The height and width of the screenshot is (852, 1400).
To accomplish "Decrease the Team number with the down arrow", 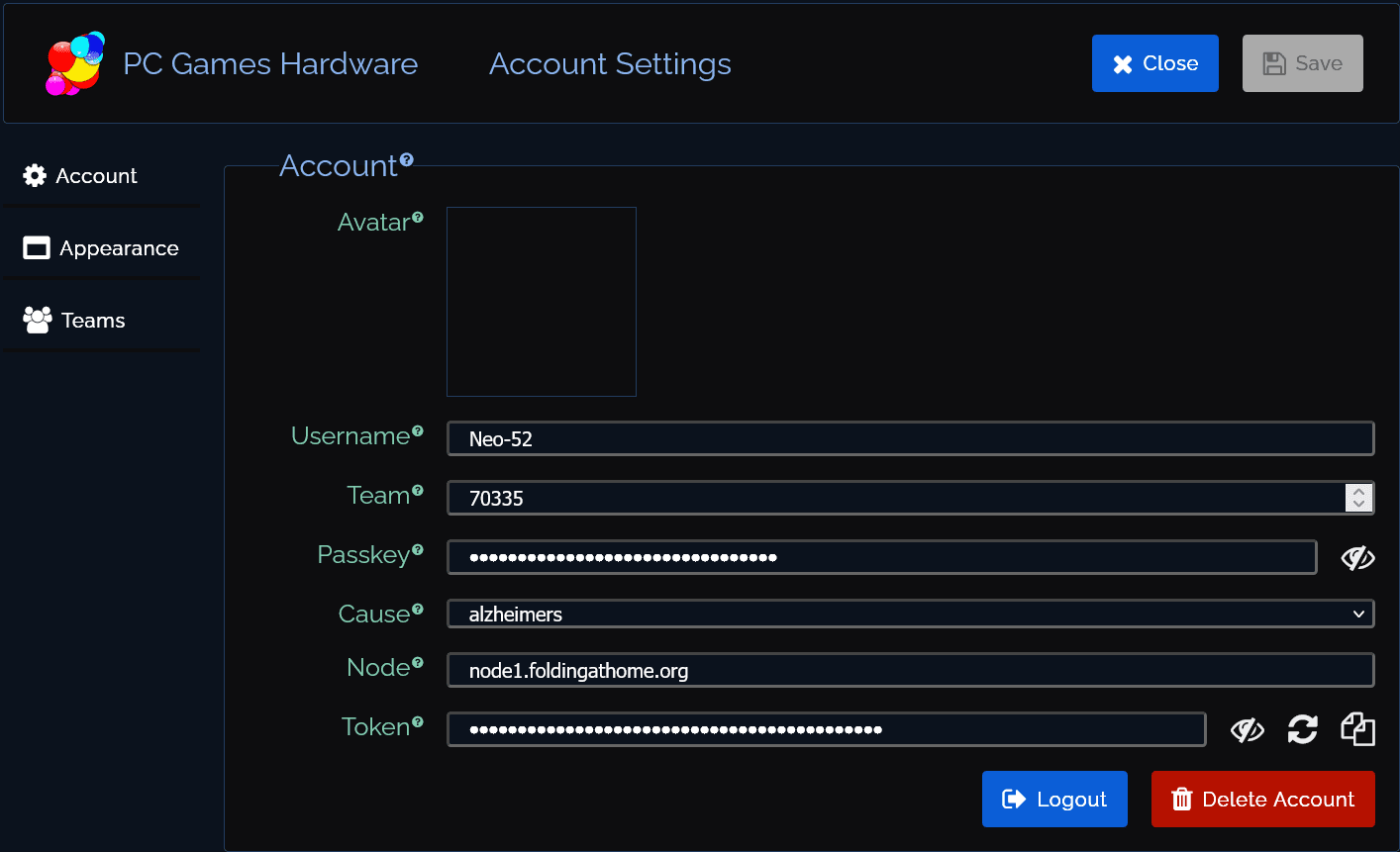I will tap(1358, 504).
